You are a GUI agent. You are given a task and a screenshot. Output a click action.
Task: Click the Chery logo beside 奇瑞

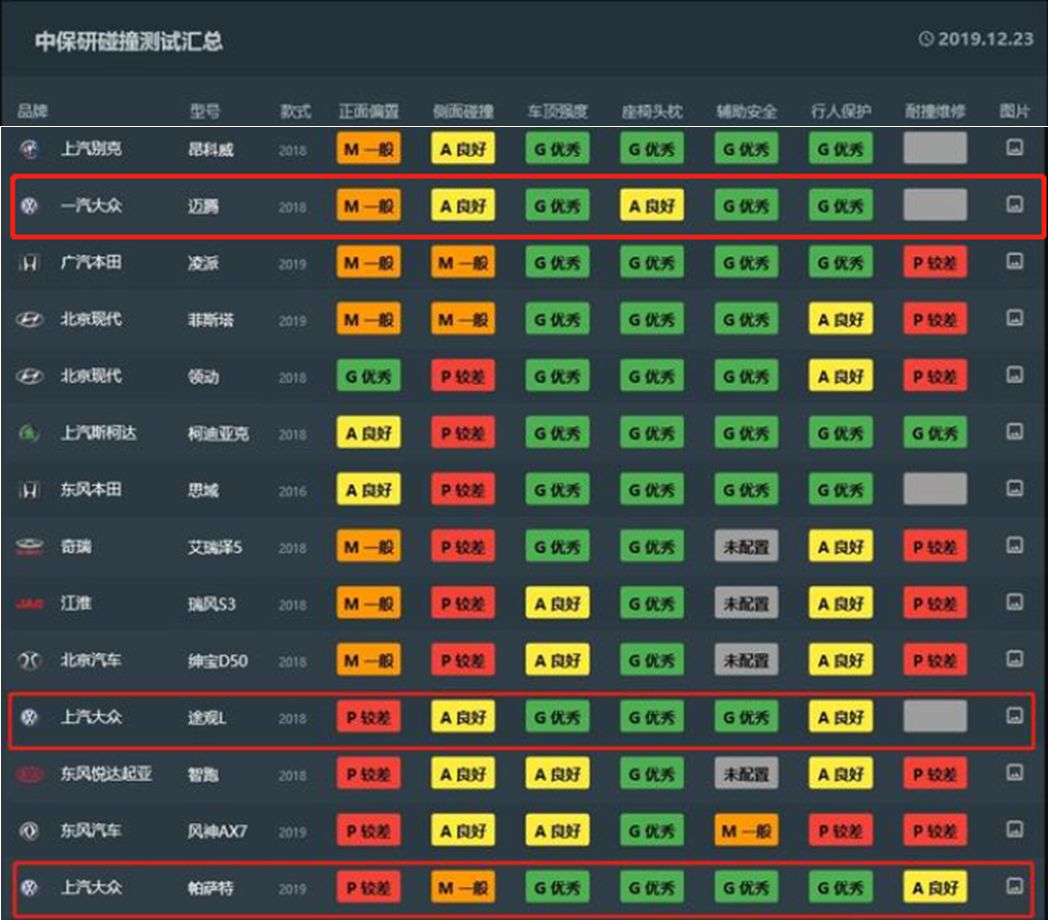29,547
